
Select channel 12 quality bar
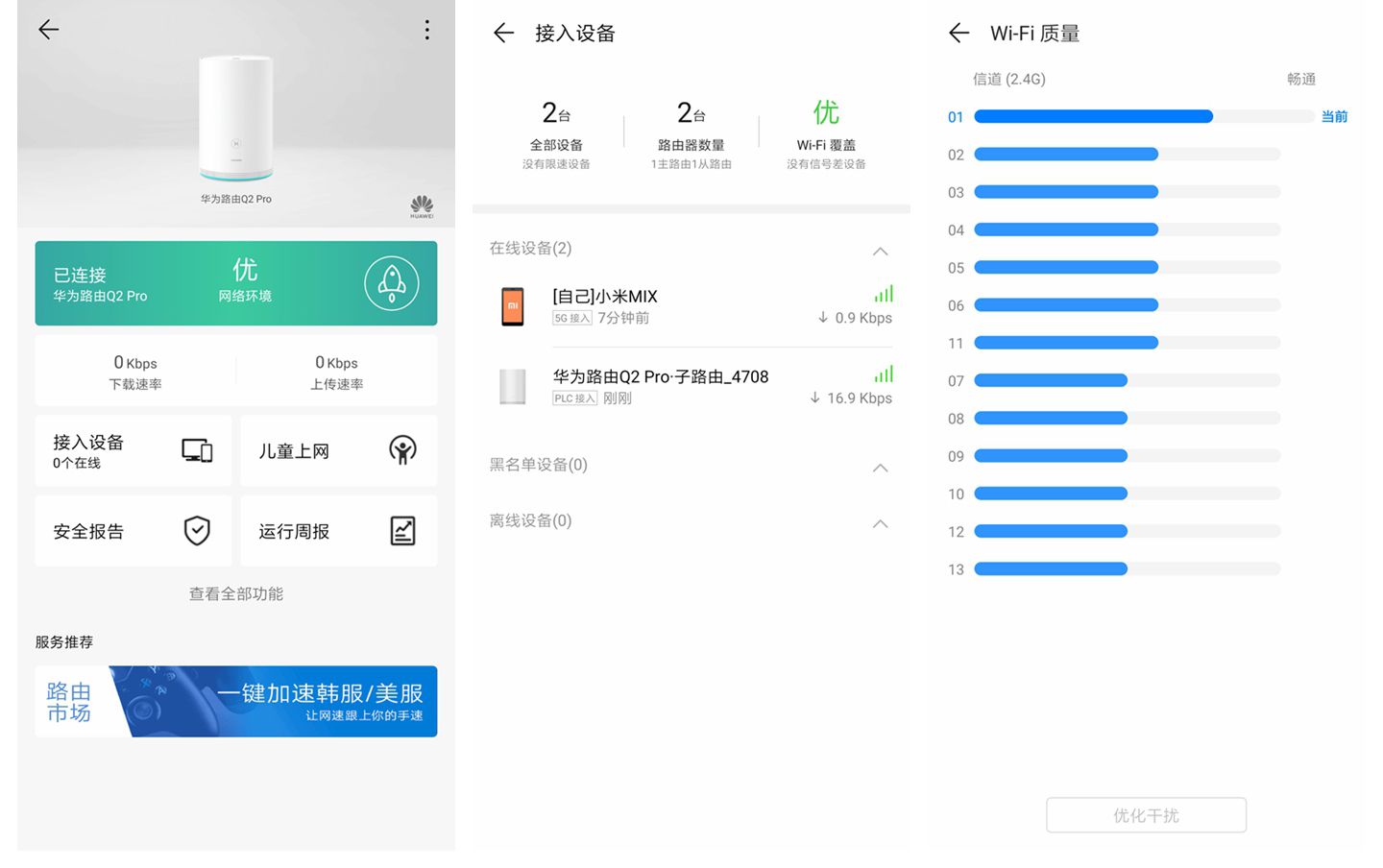[x=1128, y=531]
